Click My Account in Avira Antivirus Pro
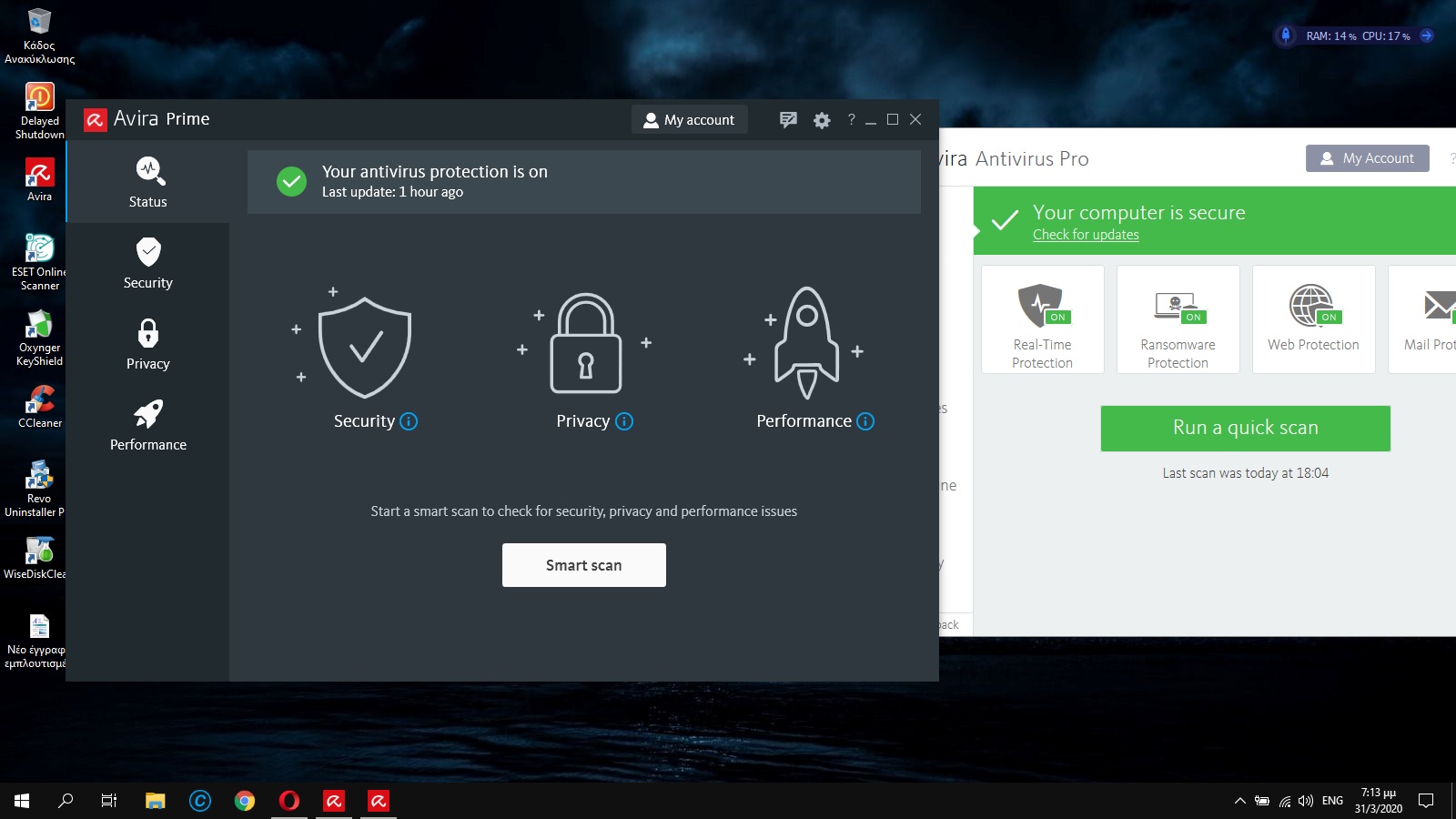This screenshot has width=1456, height=819. click(1368, 158)
